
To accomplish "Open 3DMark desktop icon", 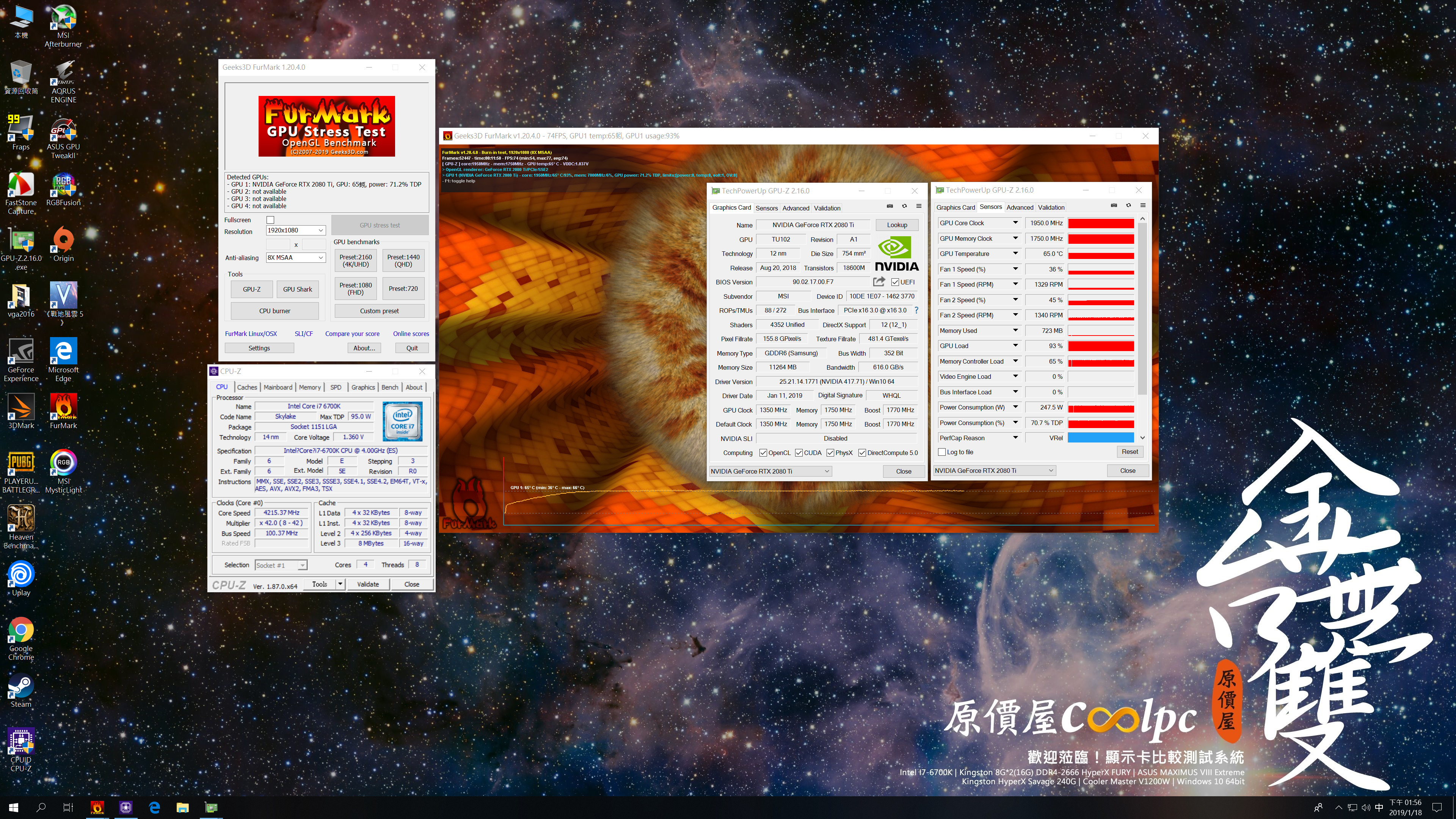I will pos(21,412).
